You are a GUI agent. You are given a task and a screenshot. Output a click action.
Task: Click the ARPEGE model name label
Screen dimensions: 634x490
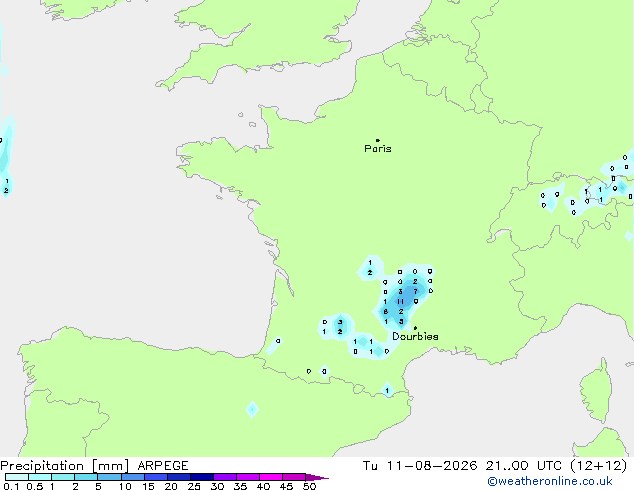tap(163, 466)
